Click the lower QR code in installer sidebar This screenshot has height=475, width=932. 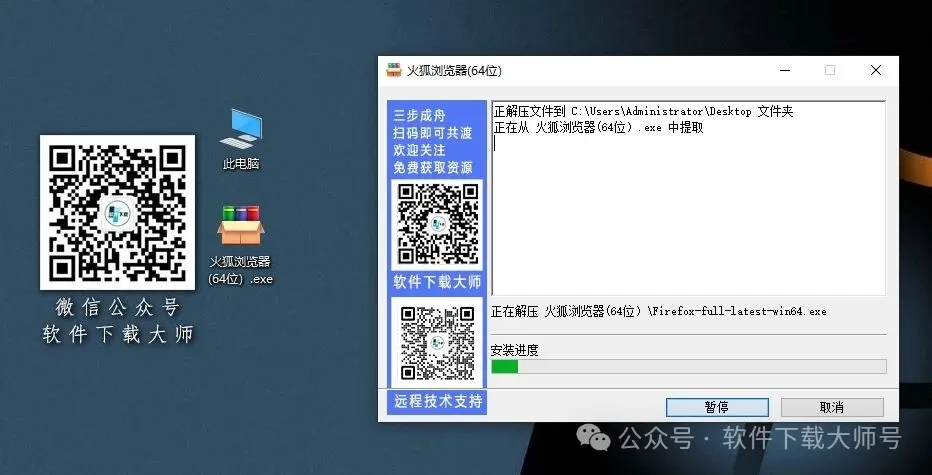point(437,342)
